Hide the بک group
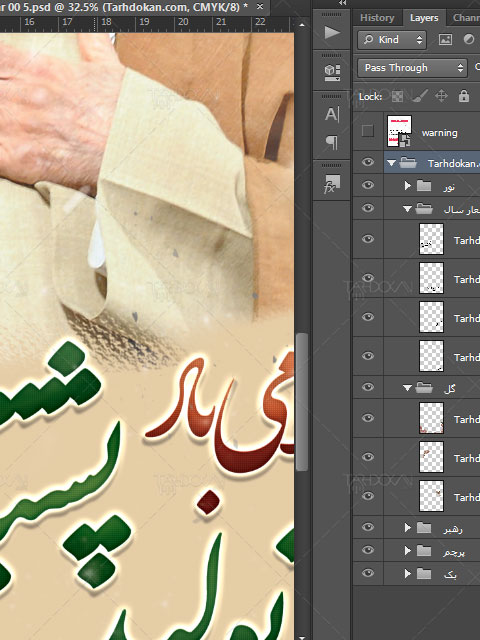 pyautogui.click(x=368, y=573)
